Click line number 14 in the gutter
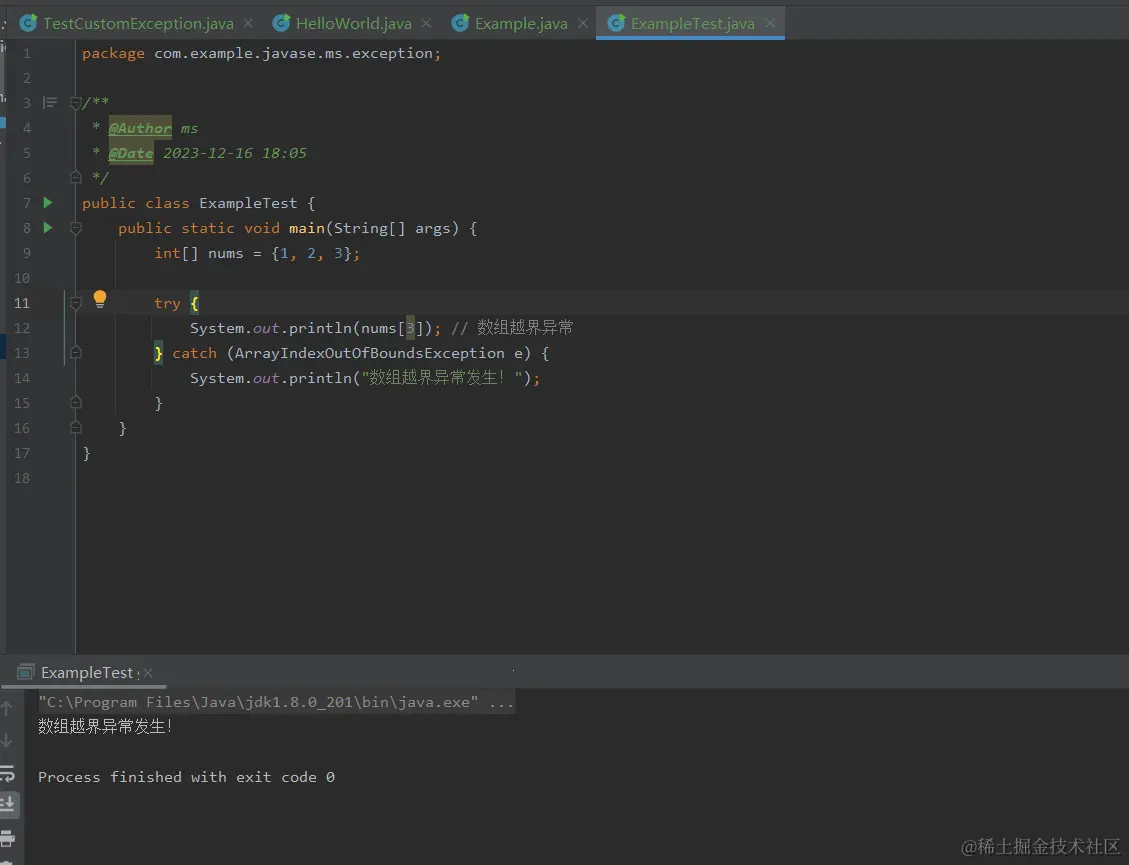Viewport: 1129px width, 865px height. (22, 378)
